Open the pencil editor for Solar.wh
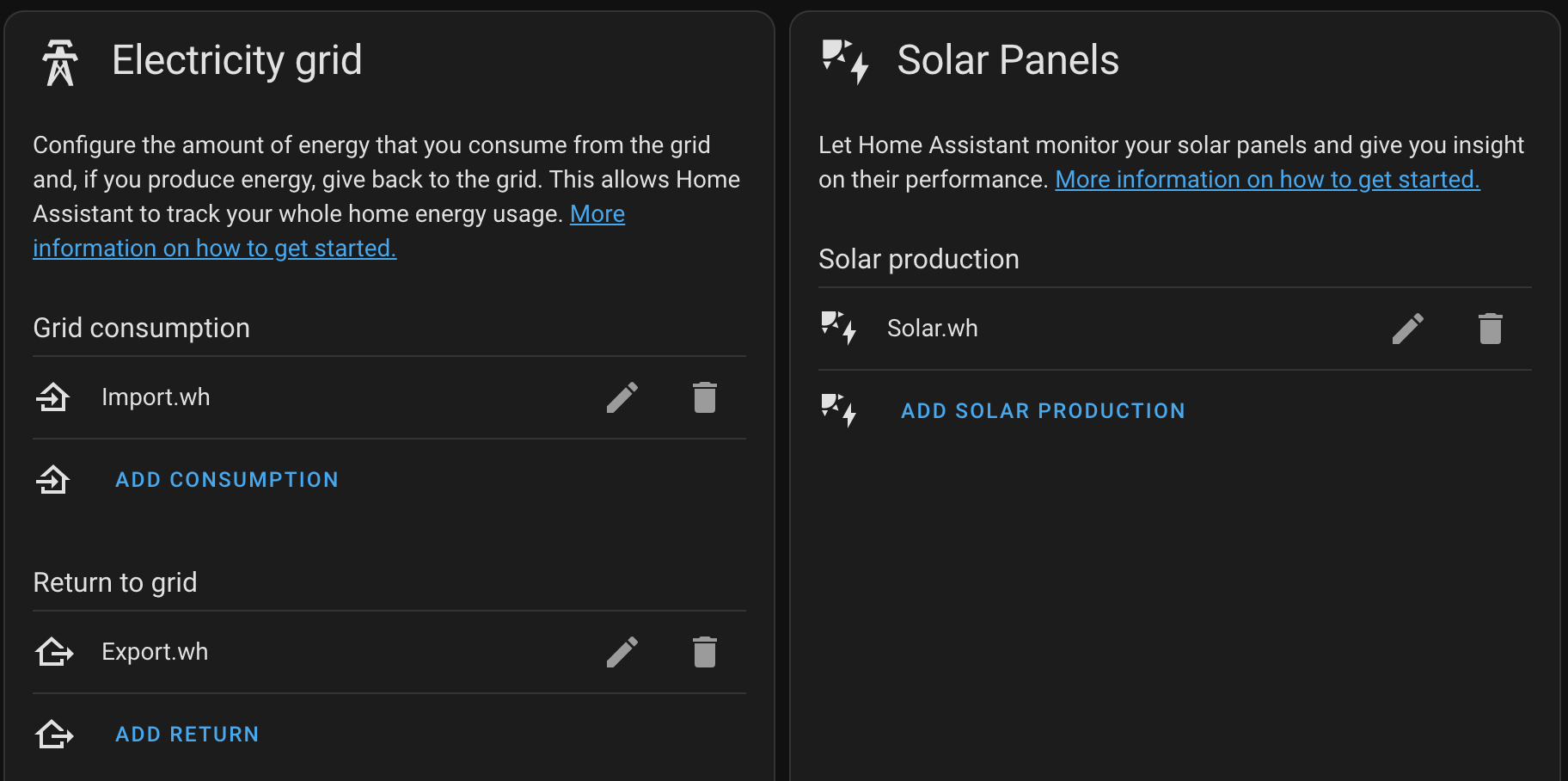This screenshot has width=1568, height=781. click(1408, 328)
